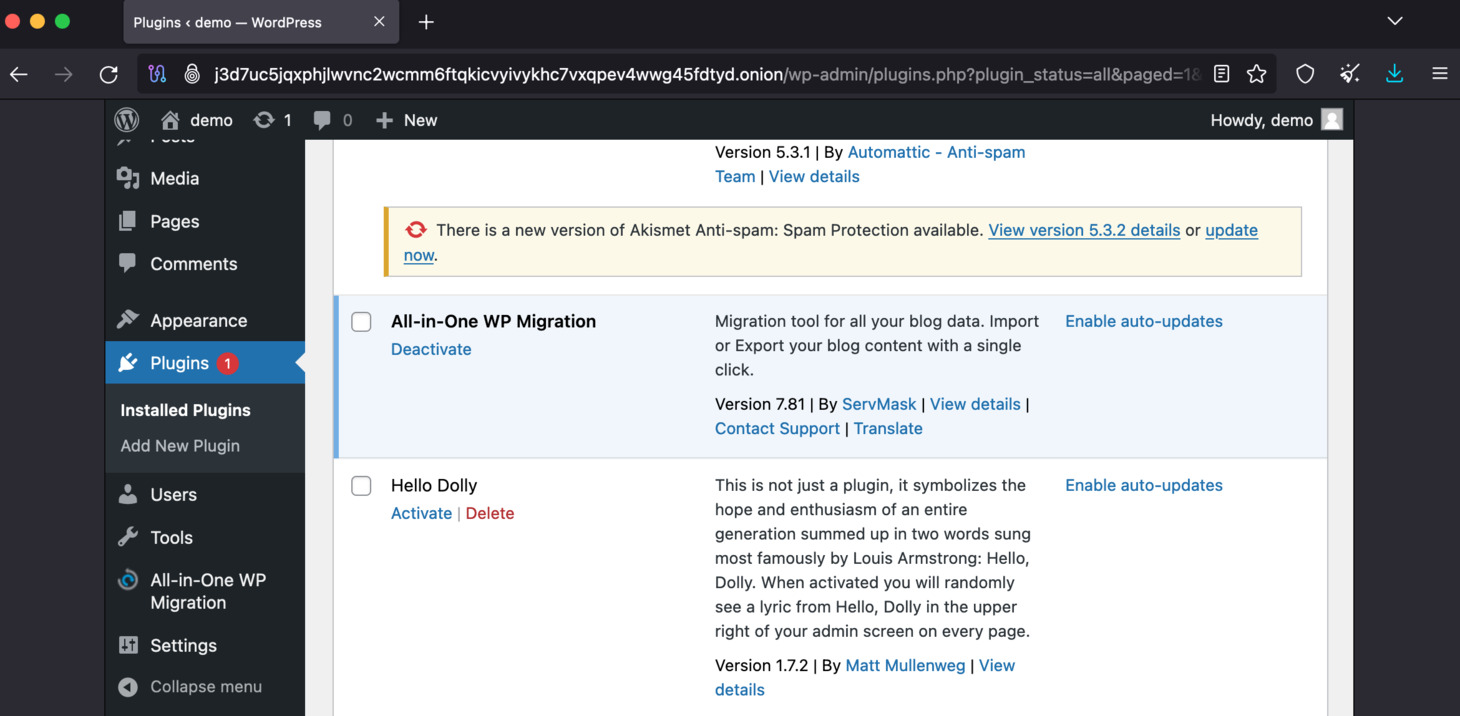The height and width of the screenshot is (716, 1460).
Task: Open the shield security level icon
Action: (1305, 74)
